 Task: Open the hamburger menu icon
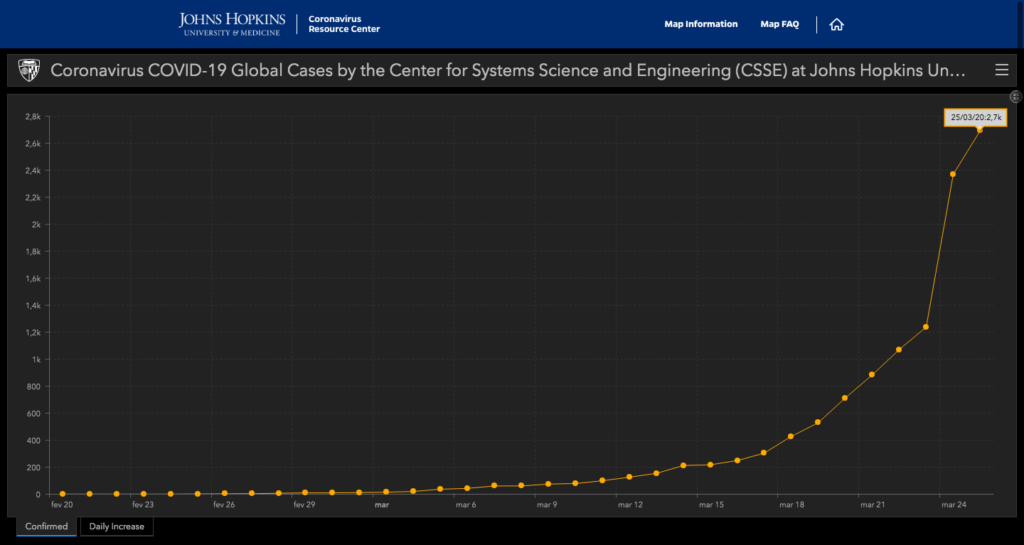[x=1002, y=70]
